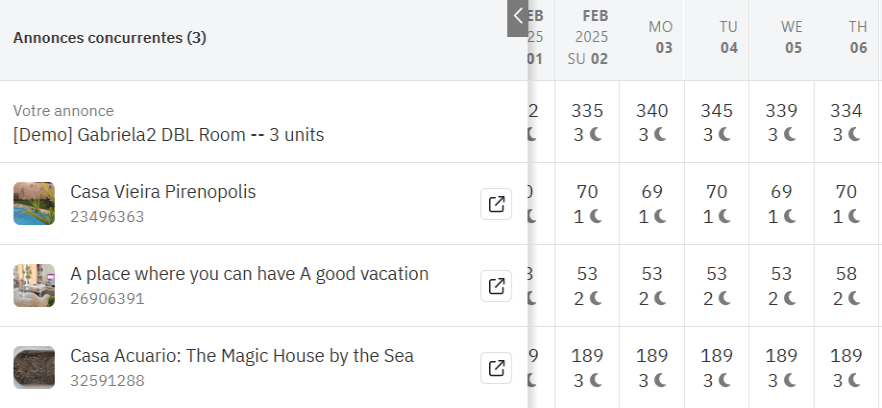Image resolution: width=882 pixels, height=408 pixels.
Task: Open Casa Acuario external link icon
Action: click(496, 368)
